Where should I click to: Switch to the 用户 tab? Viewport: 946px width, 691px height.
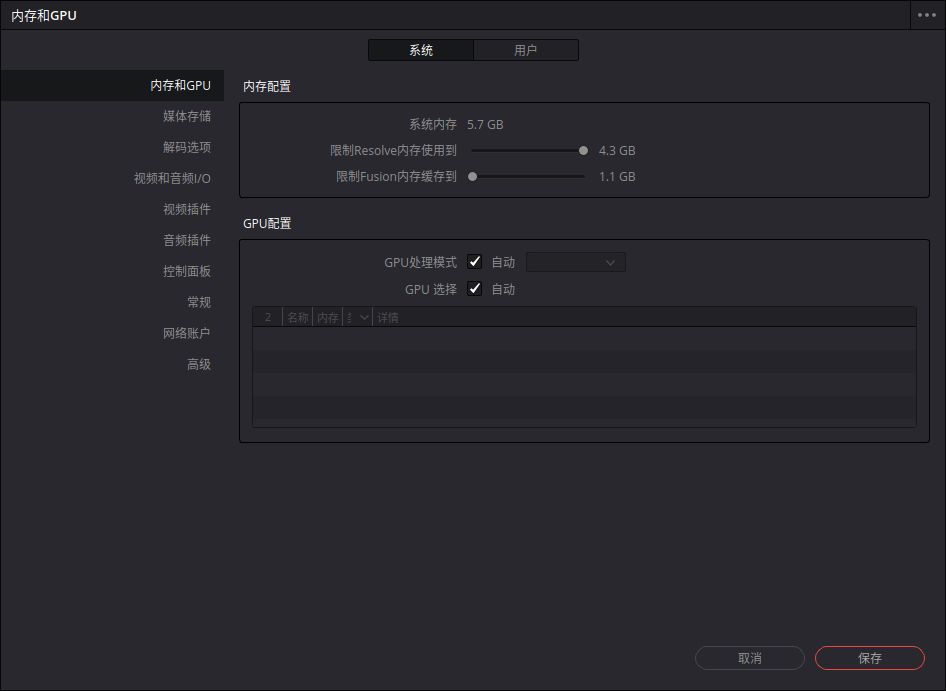coord(526,49)
